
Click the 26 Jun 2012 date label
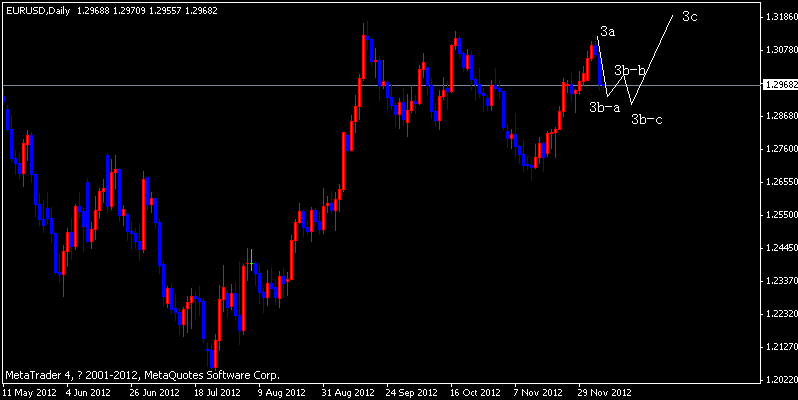pos(154,393)
